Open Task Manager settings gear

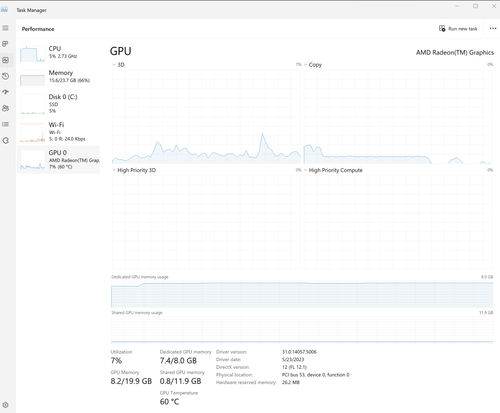(5, 405)
